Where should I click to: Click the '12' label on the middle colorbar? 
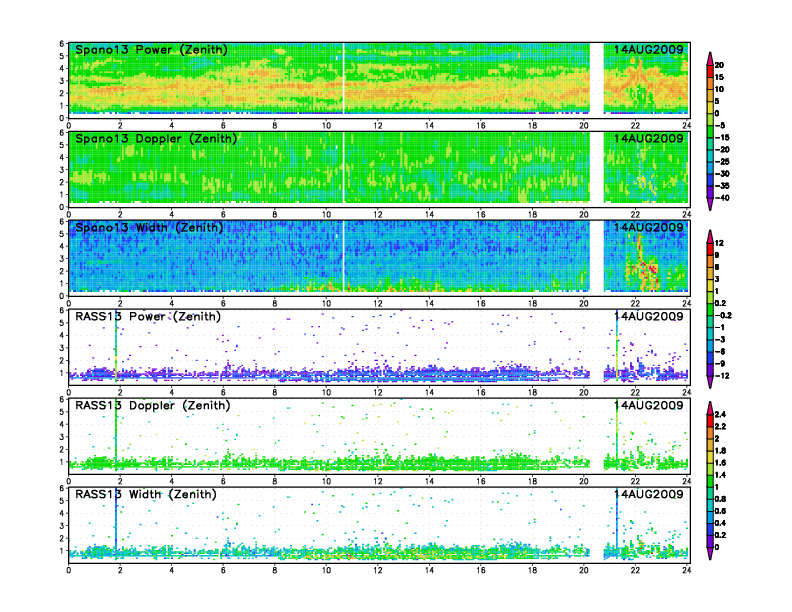tap(719, 243)
